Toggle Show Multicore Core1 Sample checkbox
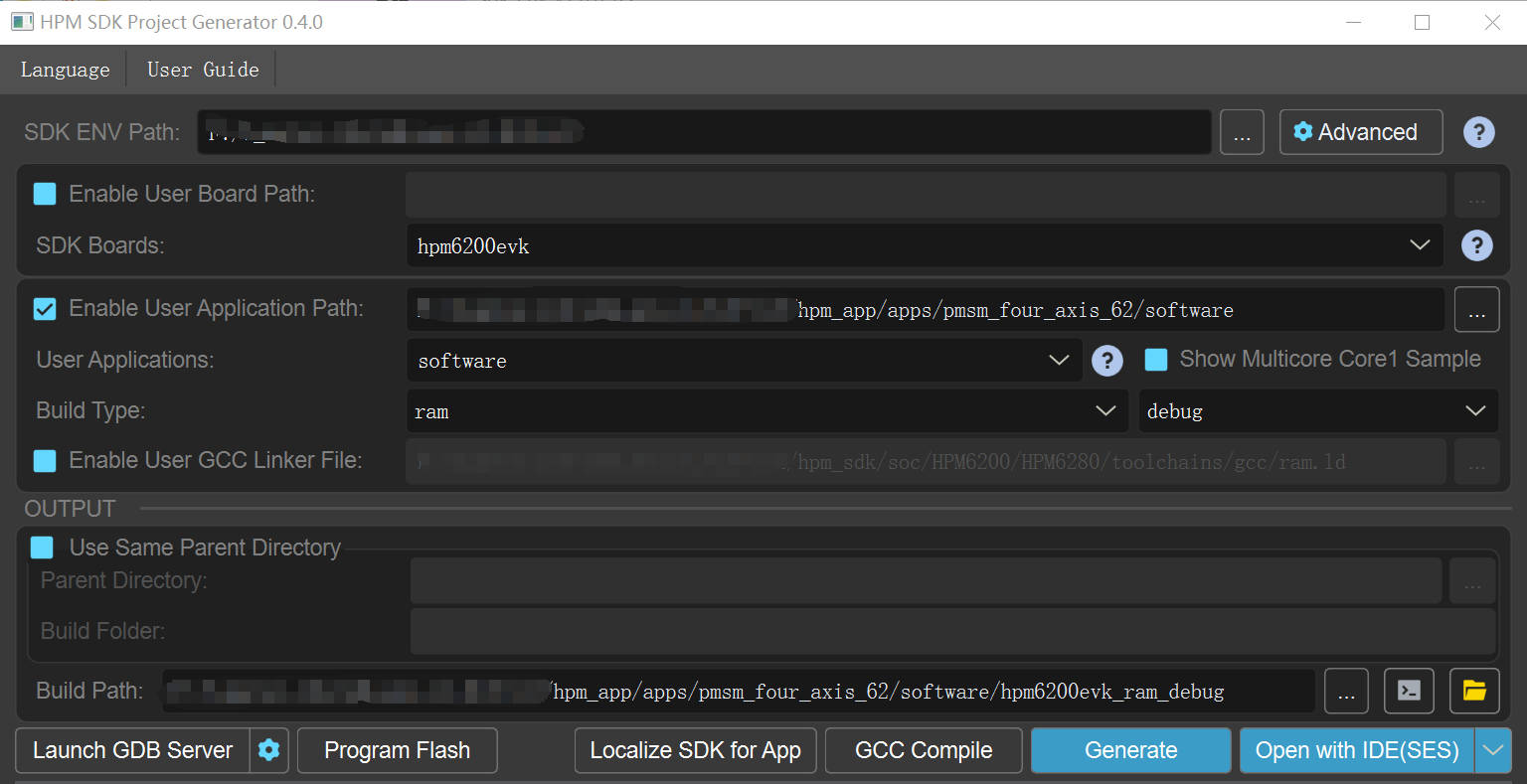The width and height of the screenshot is (1527, 784). click(1156, 360)
